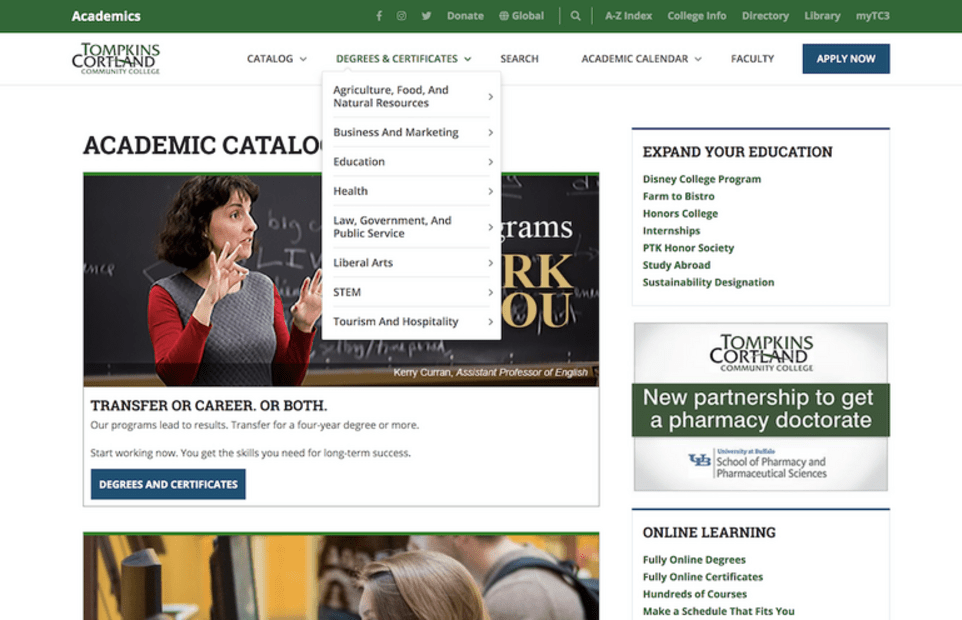The image size is (962, 620).
Task: Open Honors College link
Action: tap(680, 213)
